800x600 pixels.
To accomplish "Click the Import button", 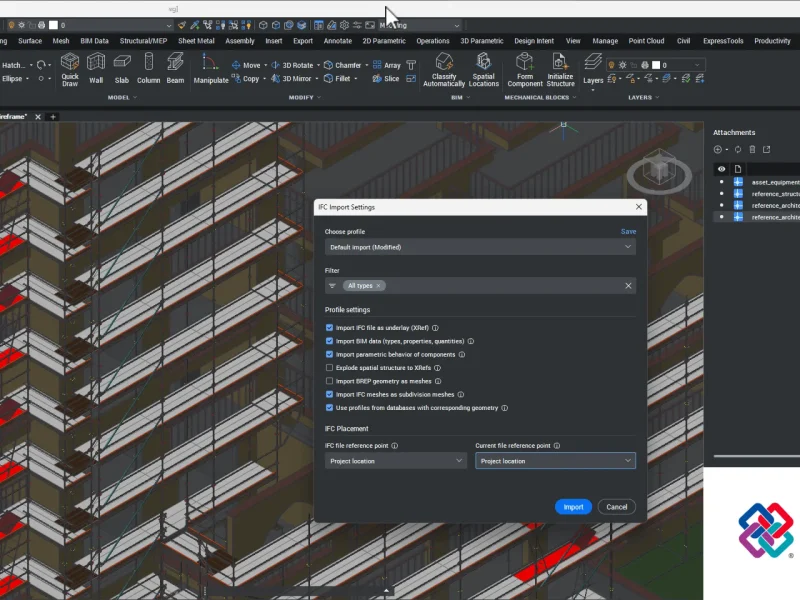I will pos(573,507).
